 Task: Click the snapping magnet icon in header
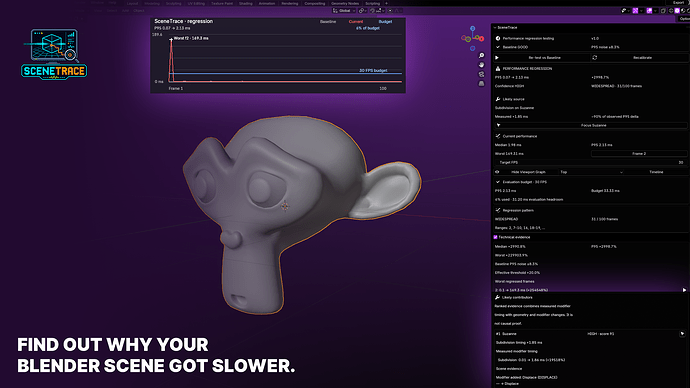click(372, 11)
